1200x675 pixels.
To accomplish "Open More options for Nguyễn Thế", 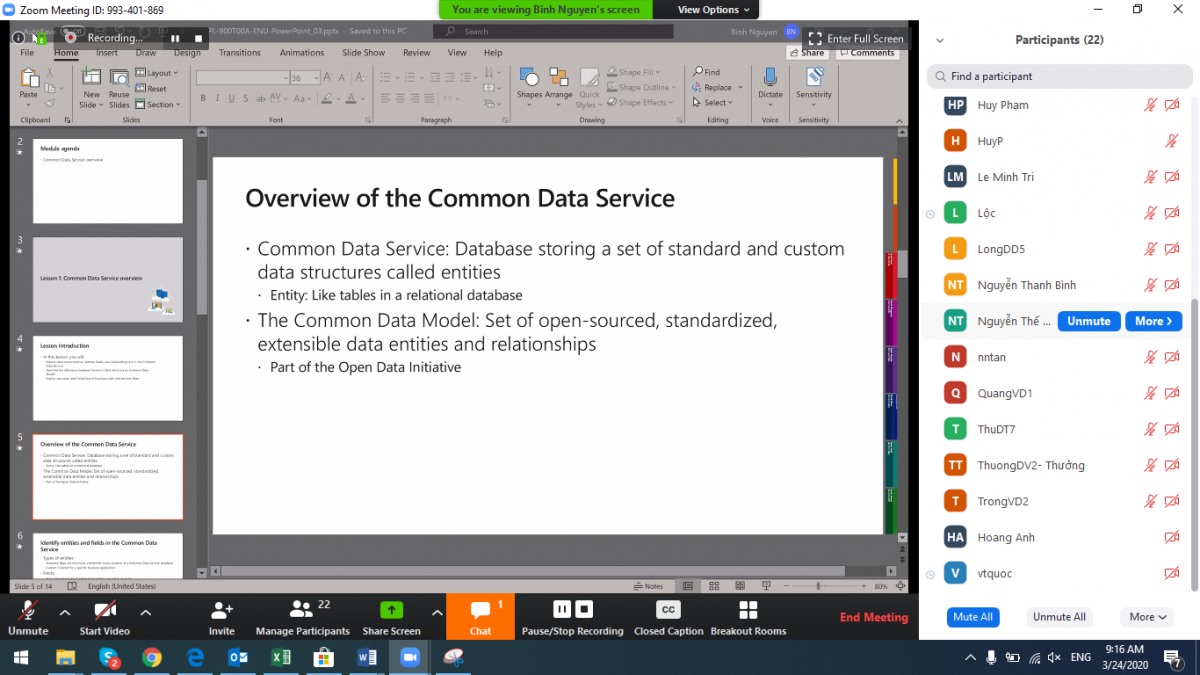I will pos(1154,321).
